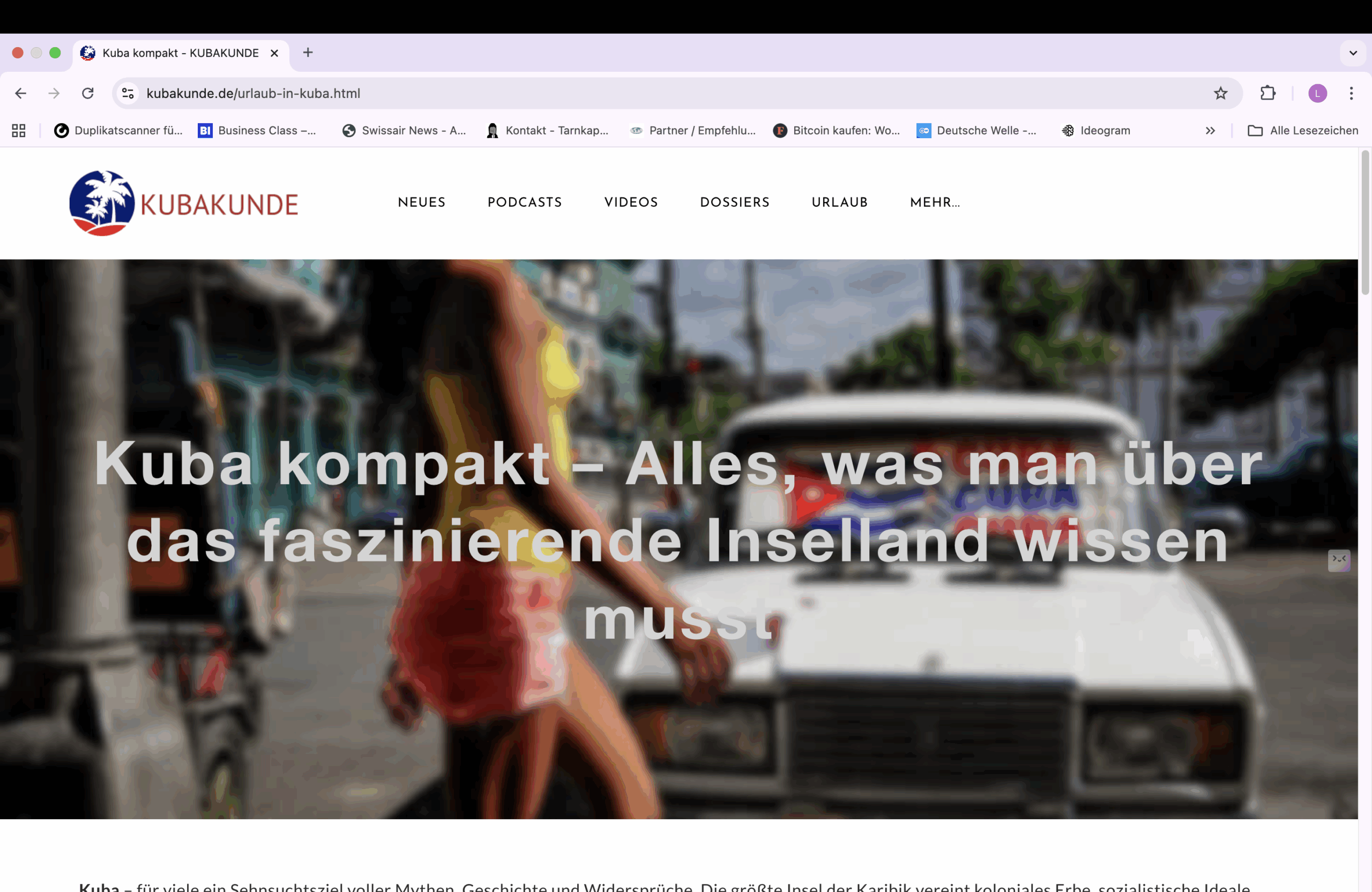Click the page vertical scrollbar thumb

coord(1364,222)
